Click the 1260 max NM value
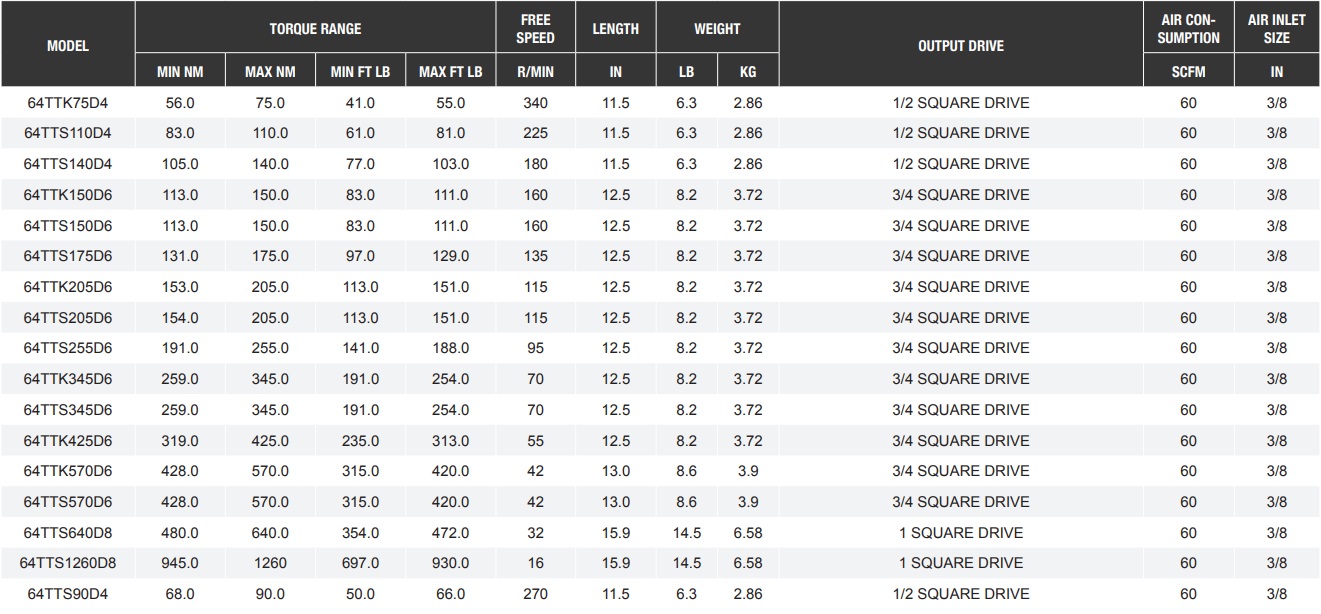 click(270, 563)
